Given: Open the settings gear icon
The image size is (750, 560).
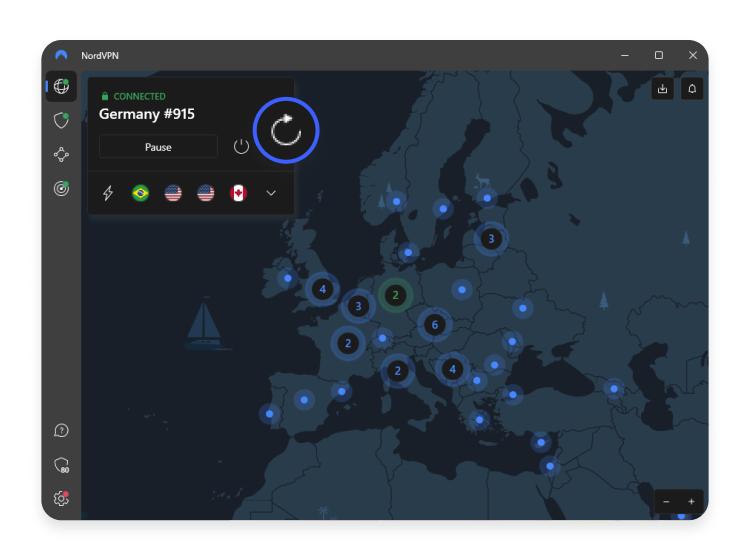Looking at the screenshot, I should [x=61, y=498].
